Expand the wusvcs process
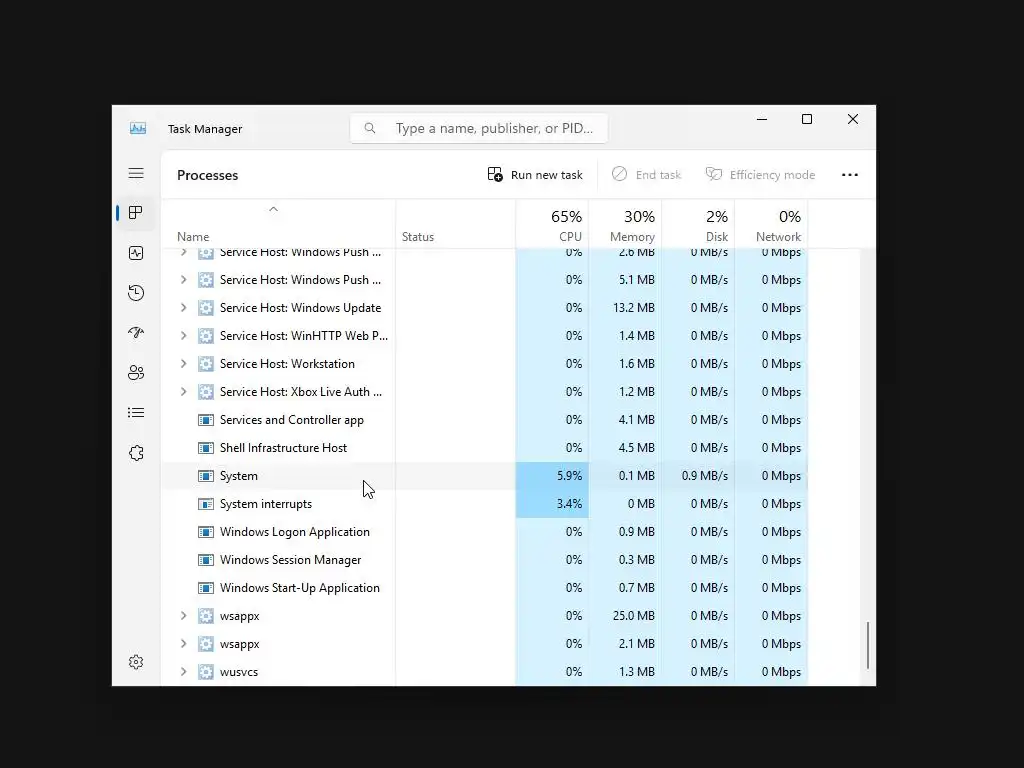This screenshot has width=1024, height=768. click(184, 672)
